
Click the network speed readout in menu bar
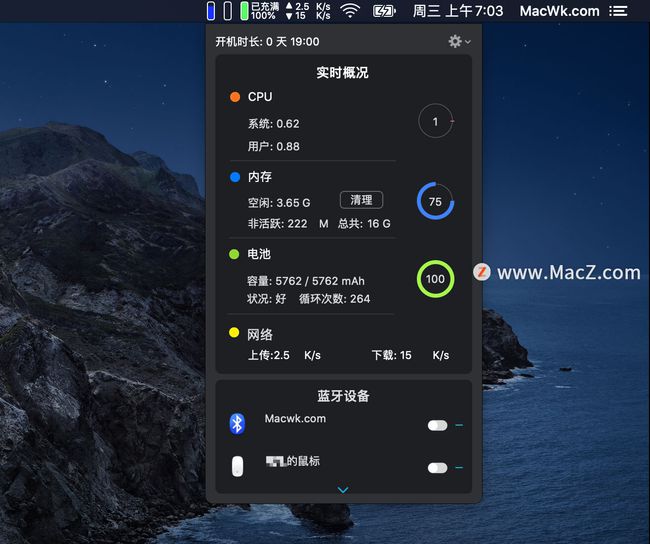point(307,11)
